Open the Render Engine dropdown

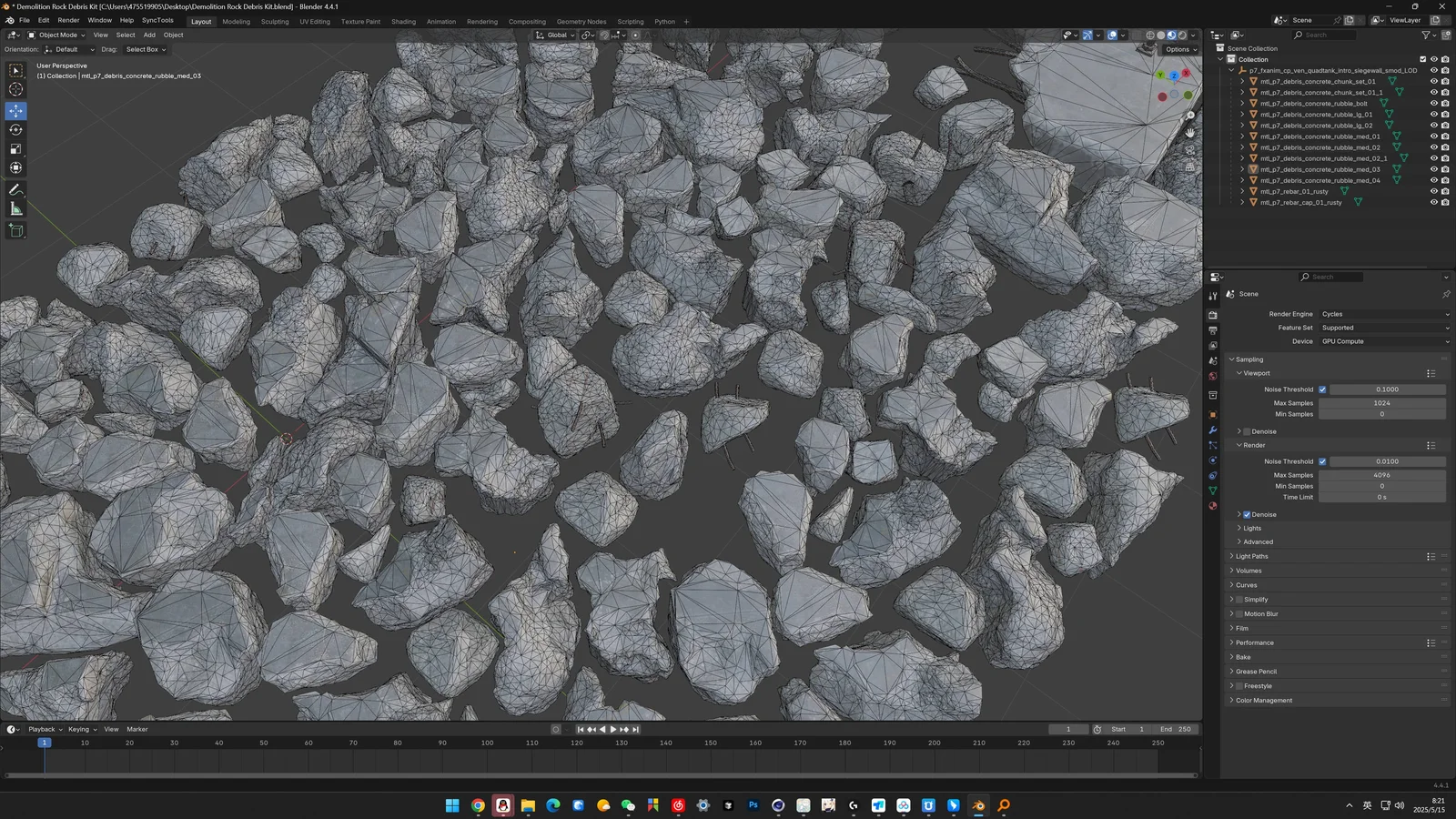(x=1383, y=314)
